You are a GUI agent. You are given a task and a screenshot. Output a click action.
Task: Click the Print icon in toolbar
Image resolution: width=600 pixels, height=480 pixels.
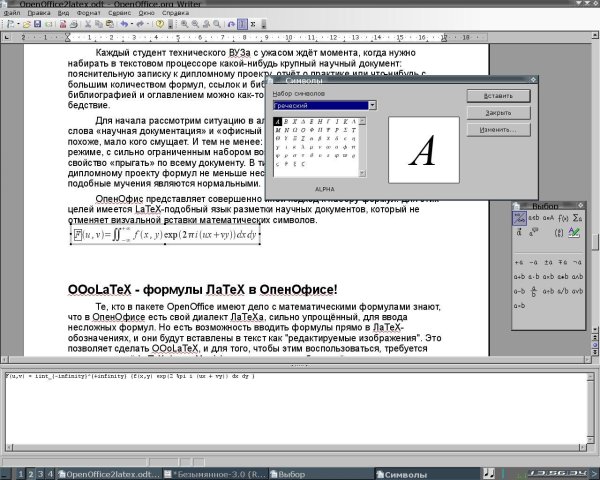point(74,24)
